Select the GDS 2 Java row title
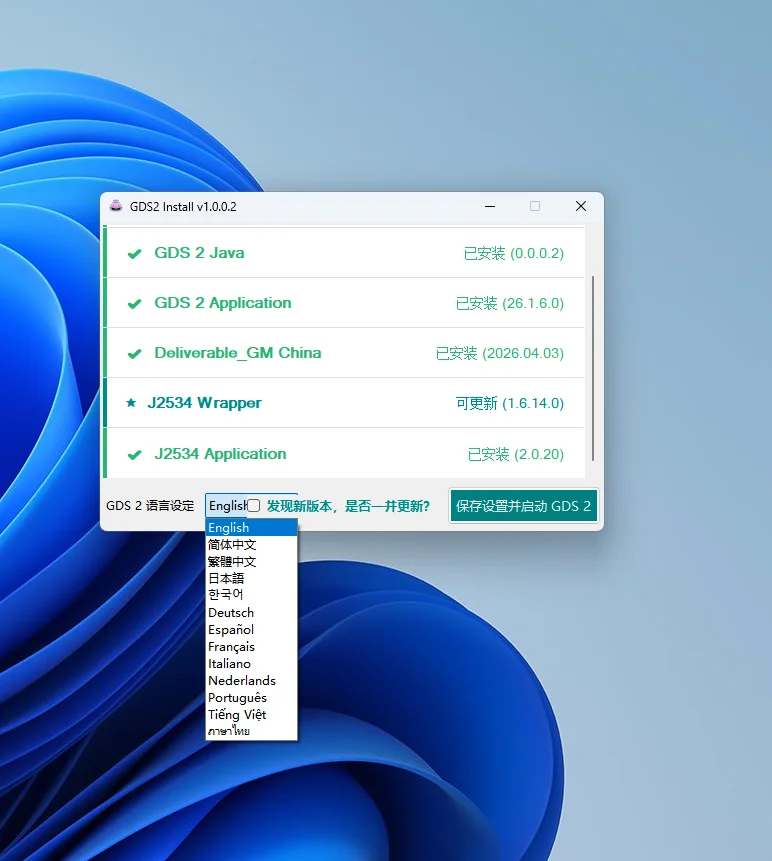Screen dimensions: 772x861 [199, 253]
